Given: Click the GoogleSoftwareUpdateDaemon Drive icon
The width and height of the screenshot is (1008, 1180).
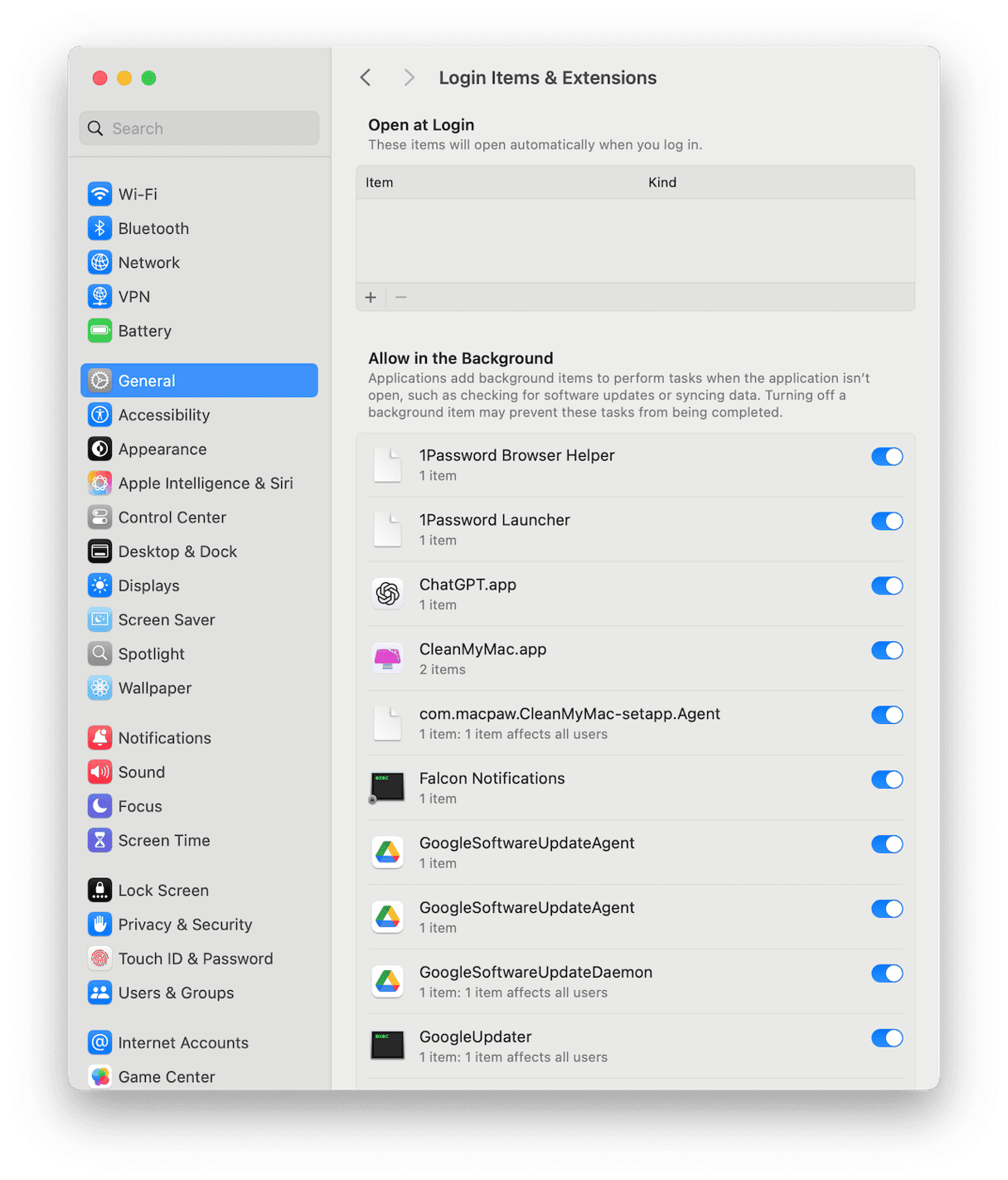Looking at the screenshot, I should [x=387, y=982].
